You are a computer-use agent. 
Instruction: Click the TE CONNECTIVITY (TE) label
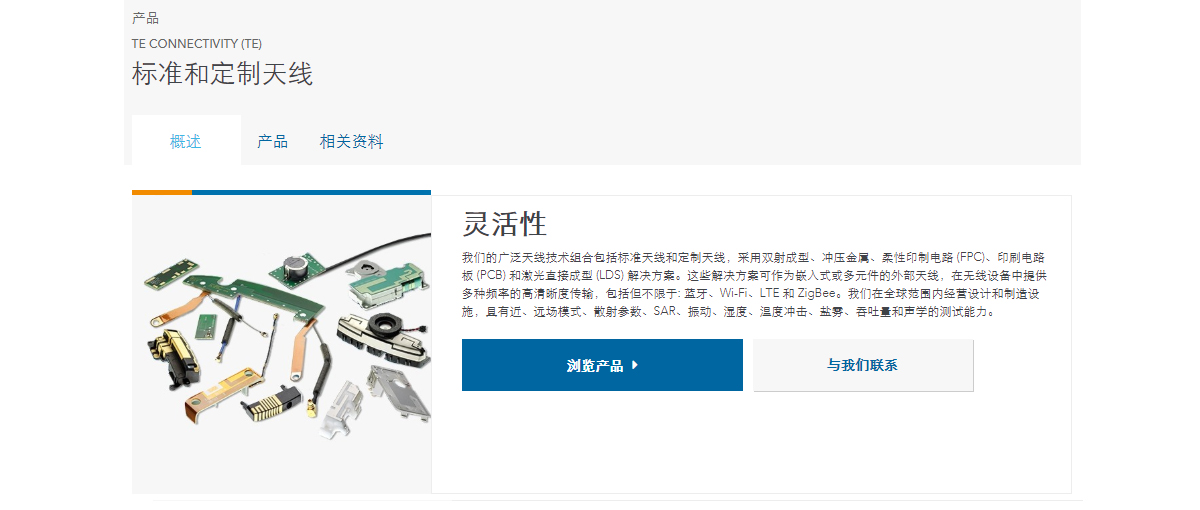pyautogui.click(x=197, y=44)
